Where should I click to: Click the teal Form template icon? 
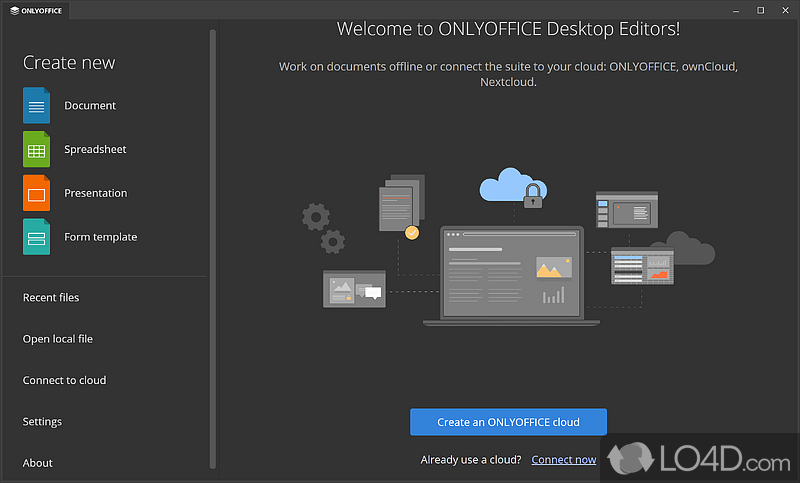36,237
